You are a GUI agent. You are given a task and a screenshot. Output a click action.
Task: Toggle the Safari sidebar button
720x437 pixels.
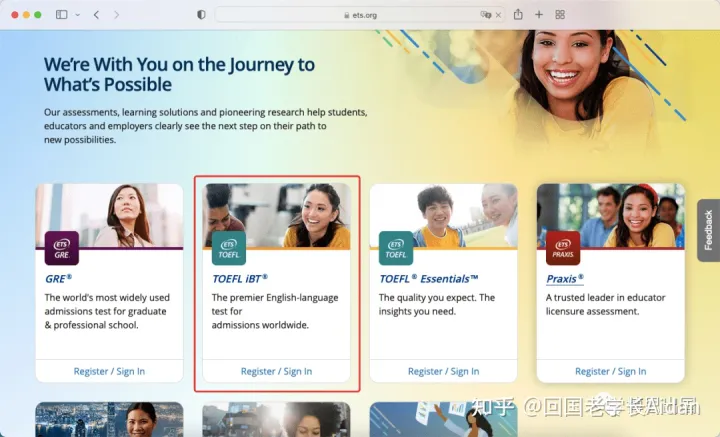point(62,15)
